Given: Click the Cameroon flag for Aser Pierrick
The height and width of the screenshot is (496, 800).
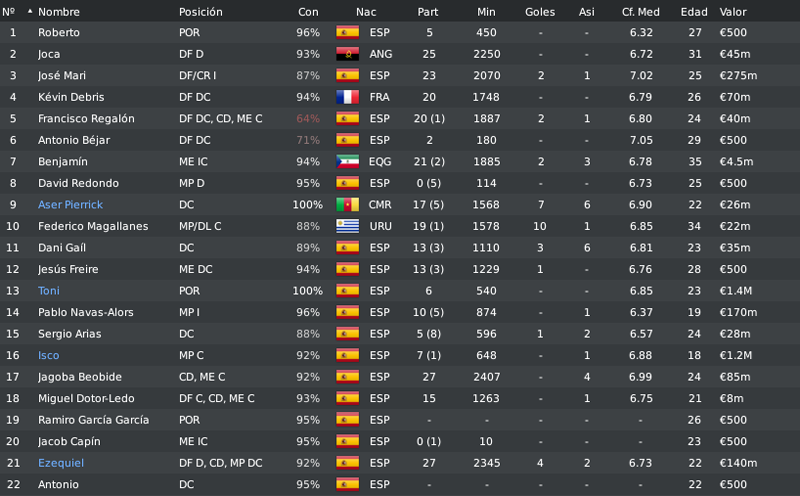Looking at the screenshot, I should [x=347, y=204].
